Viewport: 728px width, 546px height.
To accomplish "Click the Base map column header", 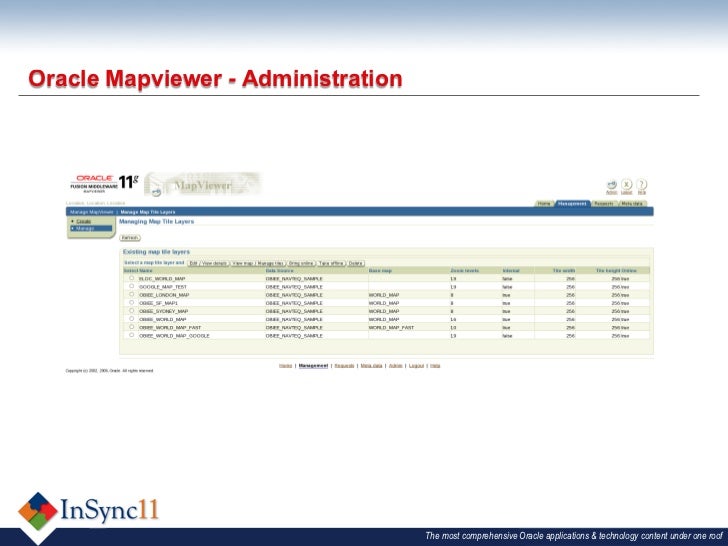I will click(380, 270).
